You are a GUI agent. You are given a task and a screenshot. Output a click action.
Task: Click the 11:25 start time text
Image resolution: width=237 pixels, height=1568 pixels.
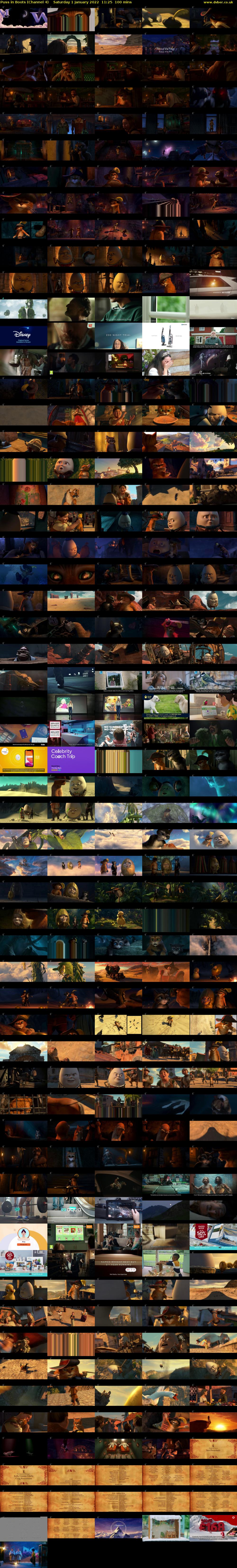pos(107,2)
